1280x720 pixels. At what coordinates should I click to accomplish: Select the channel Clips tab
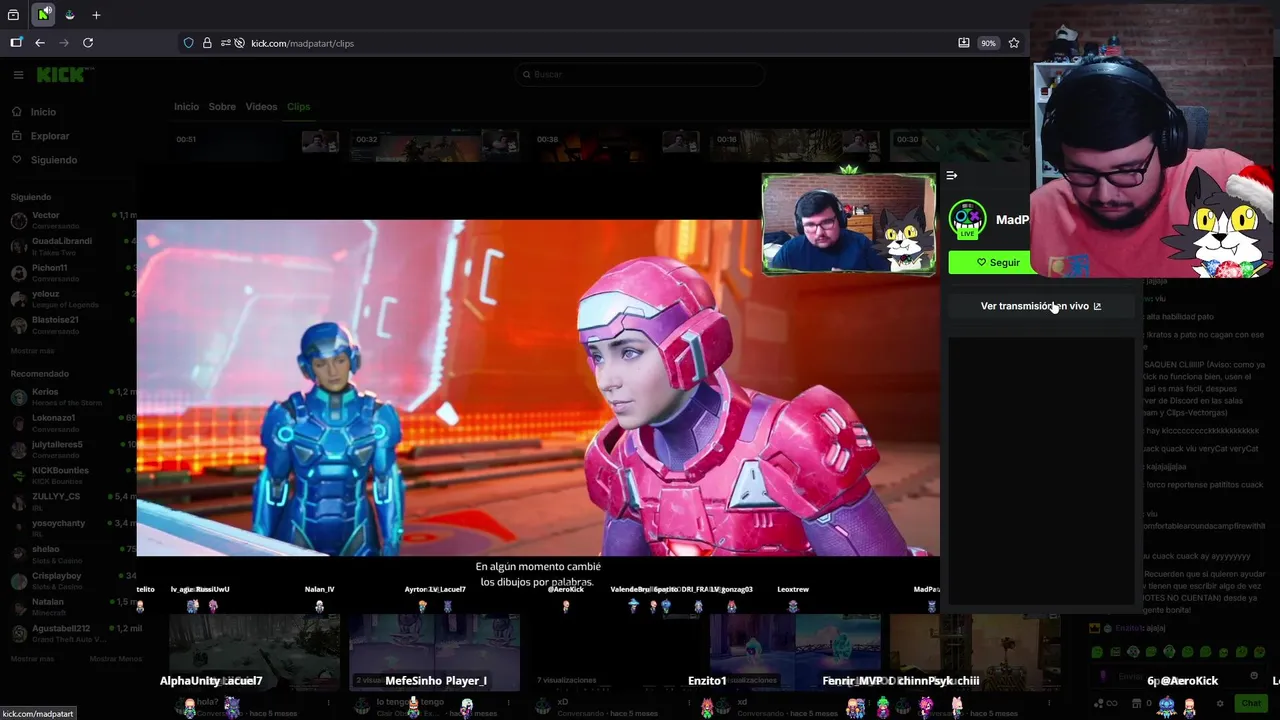[x=298, y=106]
